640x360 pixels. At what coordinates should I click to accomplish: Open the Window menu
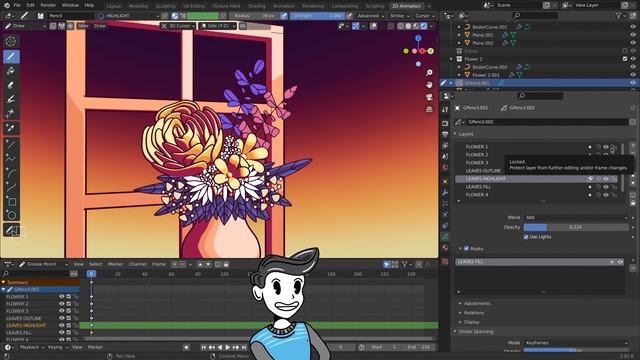point(70,5)
